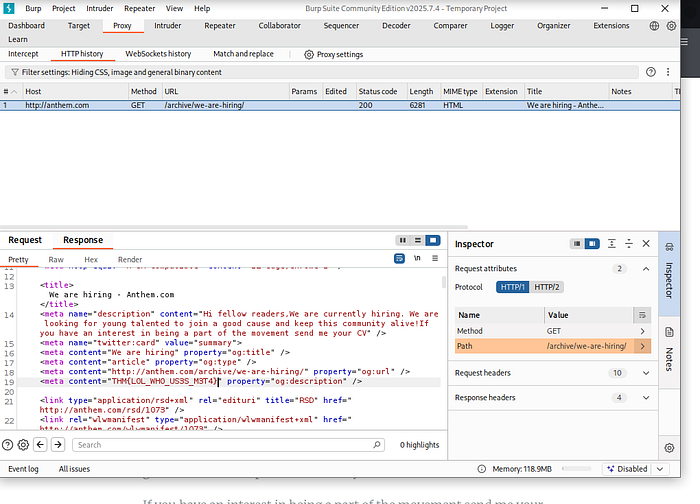Open HTTP history three-dot options menu
The height and width of the screenshot is (504, 700).
point(668,72)
